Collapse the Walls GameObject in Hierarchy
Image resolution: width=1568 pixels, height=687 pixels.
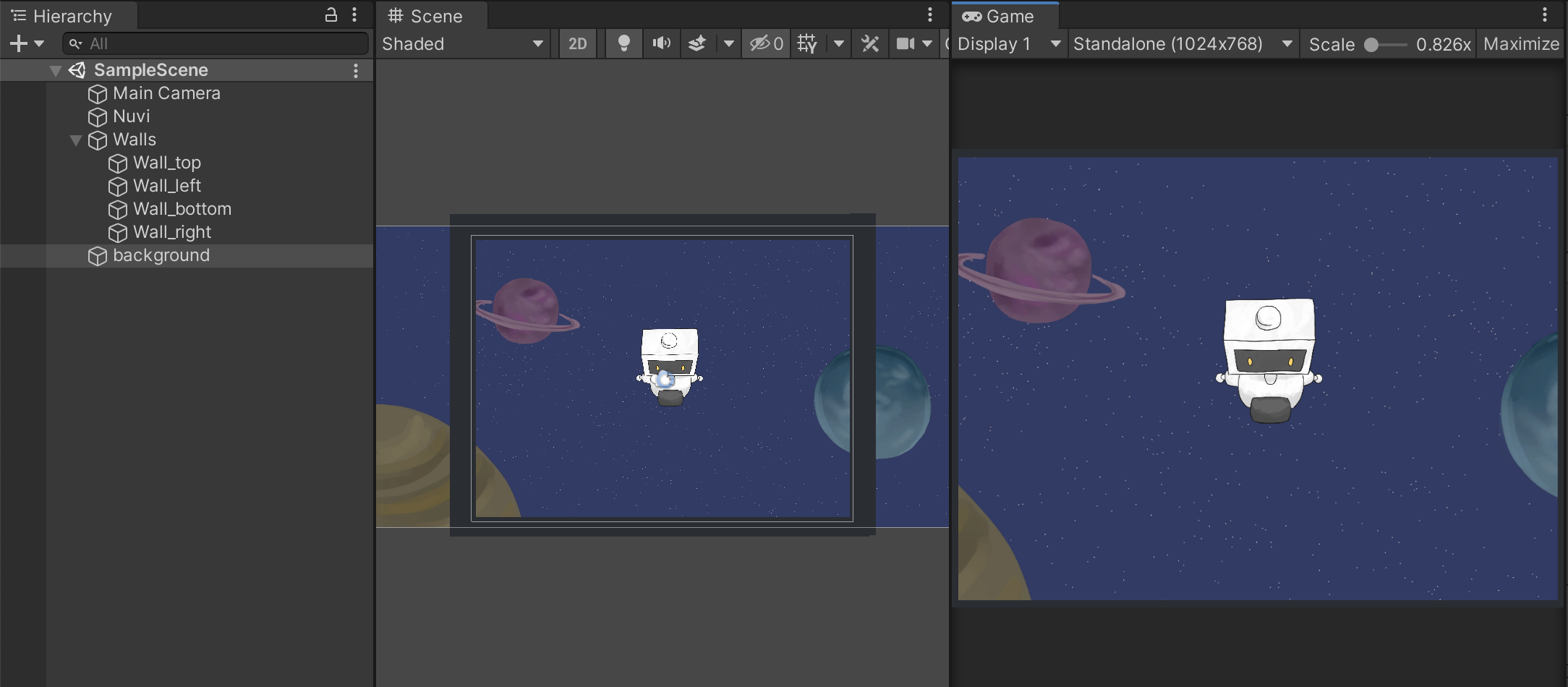75,140
